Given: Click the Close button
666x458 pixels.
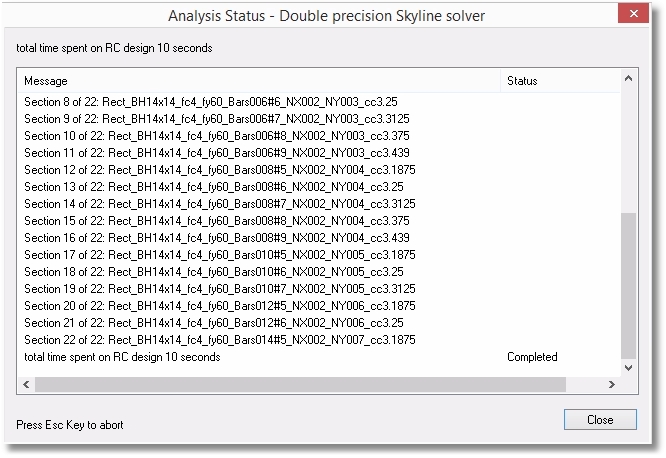Looking at the screenshot, I should (599, 420).
